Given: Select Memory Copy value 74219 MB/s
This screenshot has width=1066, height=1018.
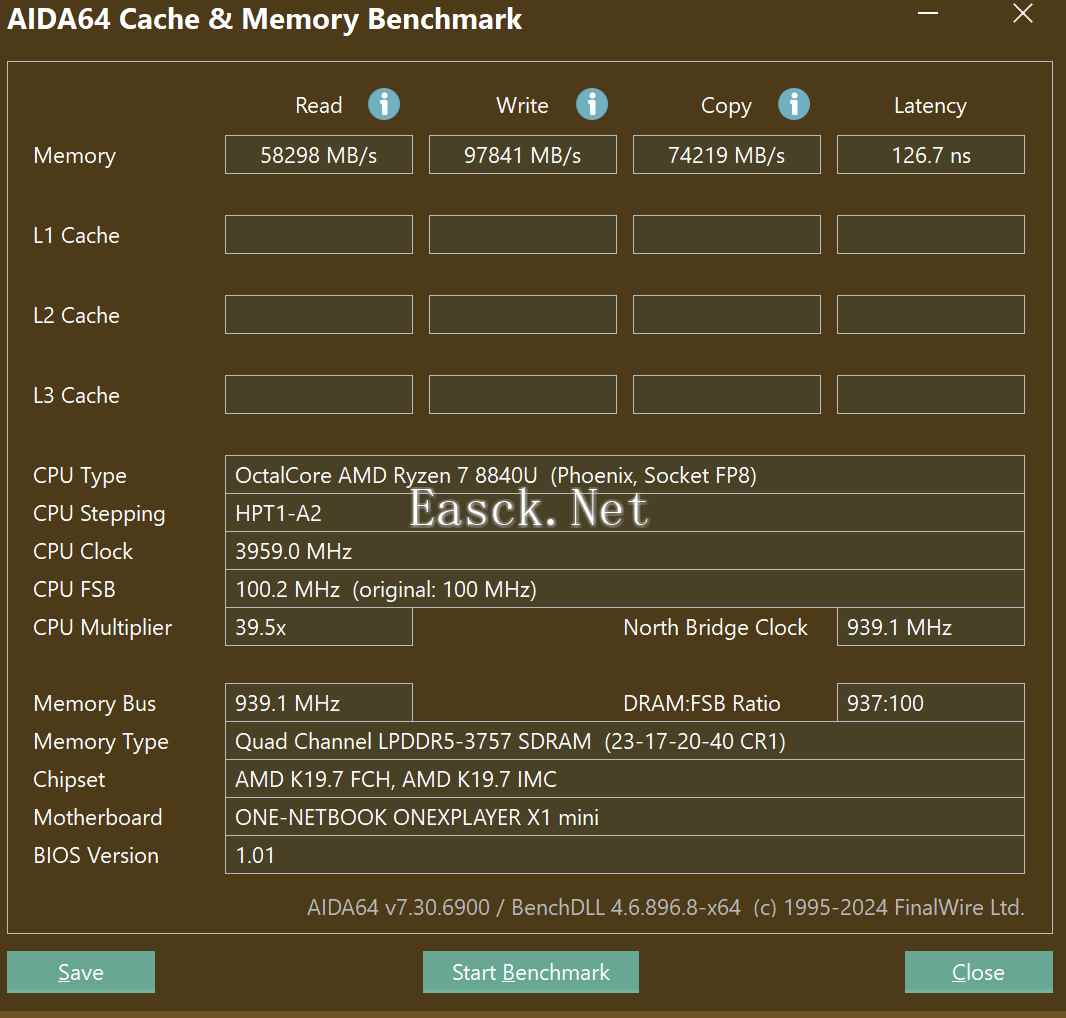Looking at the screenshot, I should click(x=727, y=155).
